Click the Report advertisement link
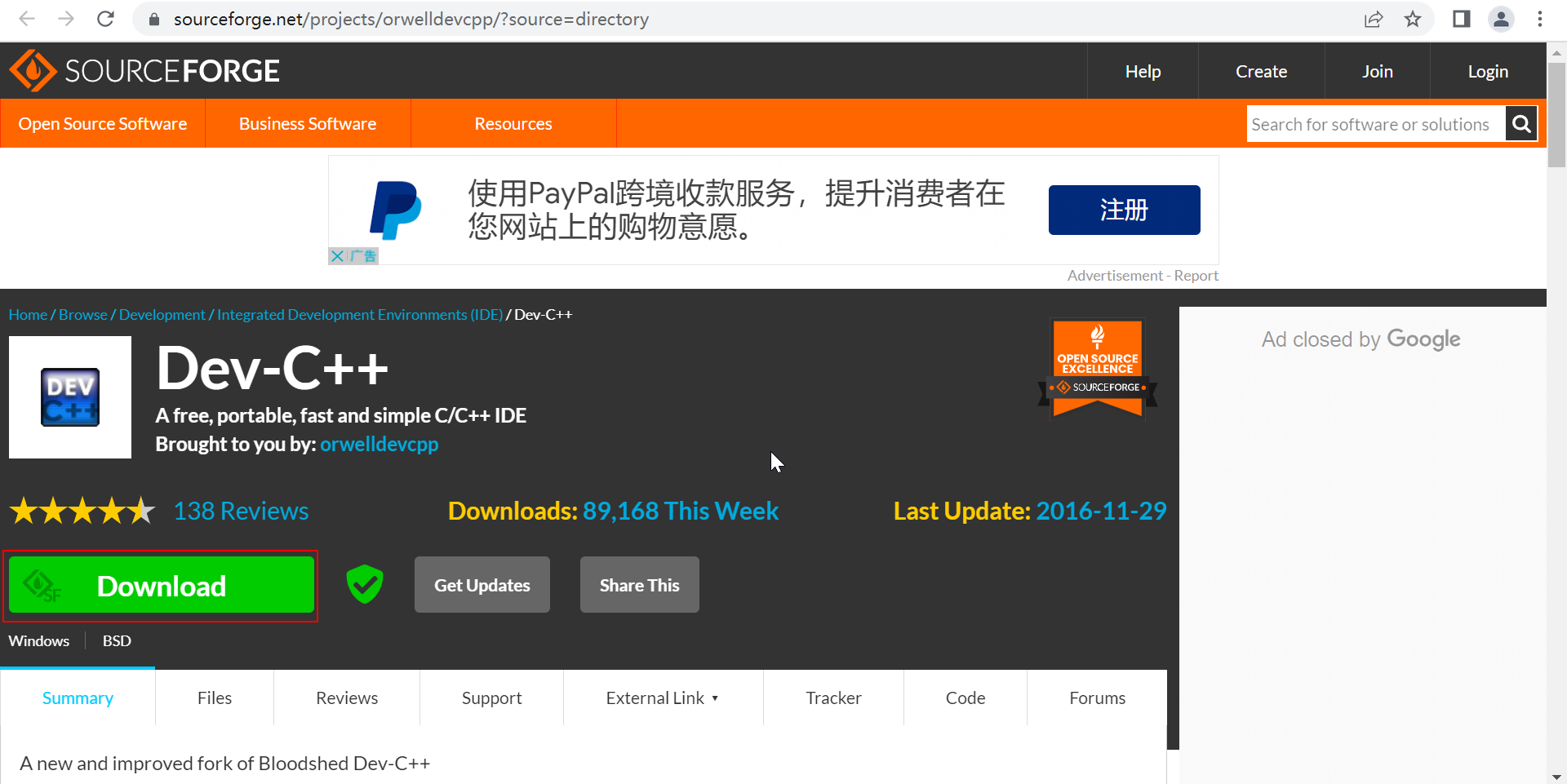Viewport: 1567px width, 784px height. click(x=1196, y=276)
